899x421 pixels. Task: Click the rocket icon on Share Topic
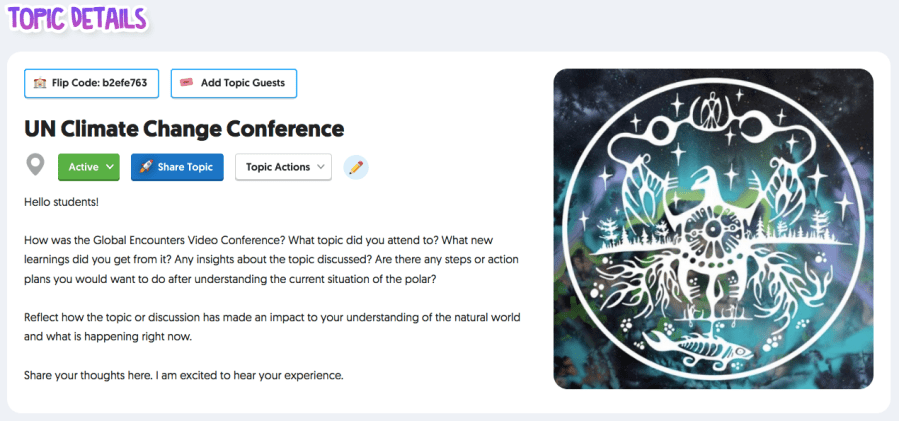click(x=146, y=167)
